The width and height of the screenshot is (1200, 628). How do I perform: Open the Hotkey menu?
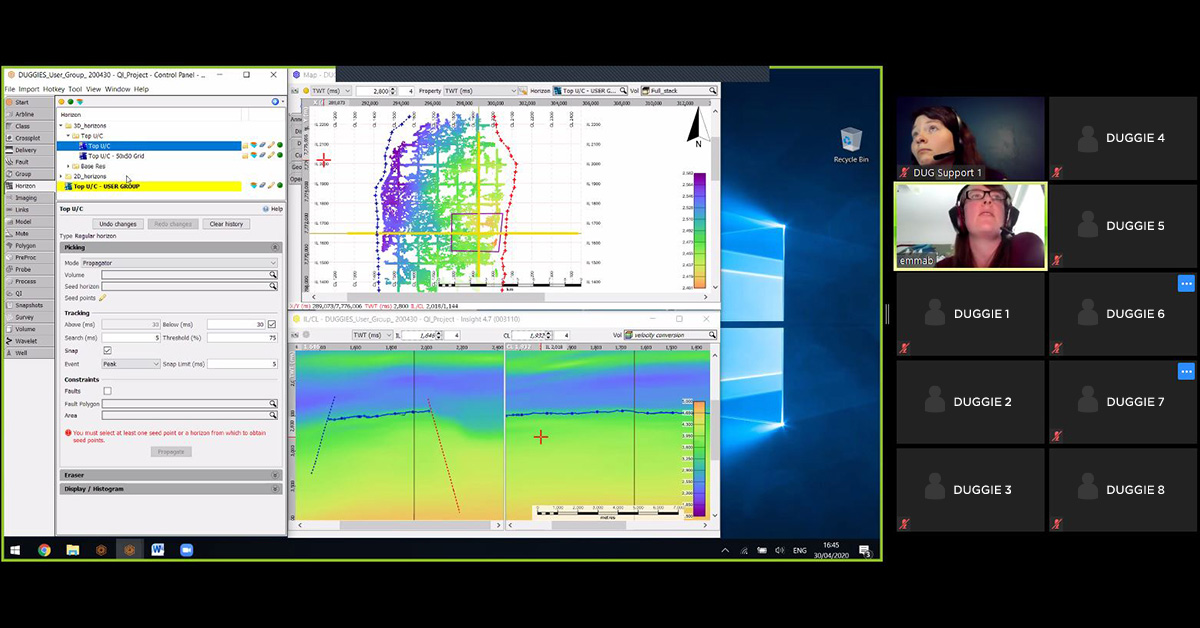(53, 89)
